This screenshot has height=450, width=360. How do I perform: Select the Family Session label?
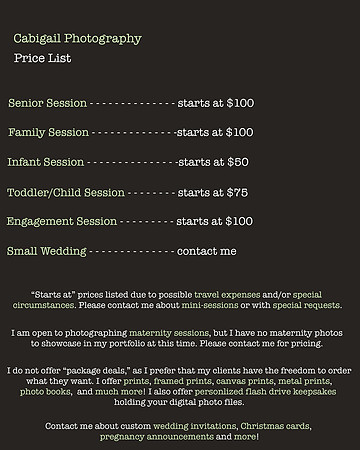pyautogui.click(x=49, y=133)
